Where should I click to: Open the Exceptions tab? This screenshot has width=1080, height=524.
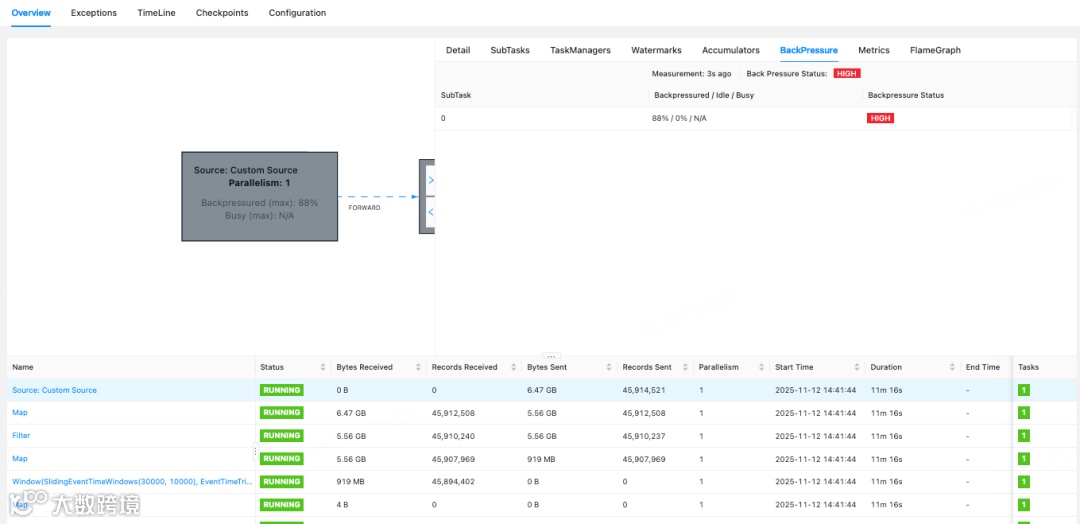tap(94, 13)
